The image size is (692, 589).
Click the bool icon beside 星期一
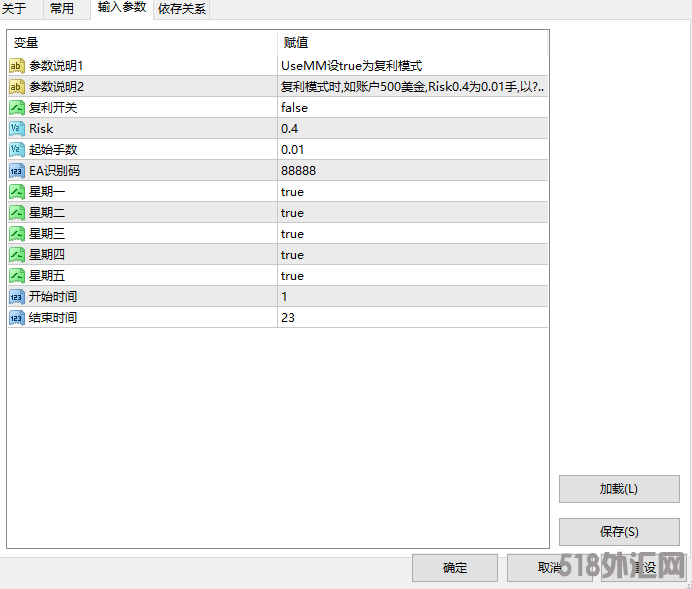tap(16, 191)
